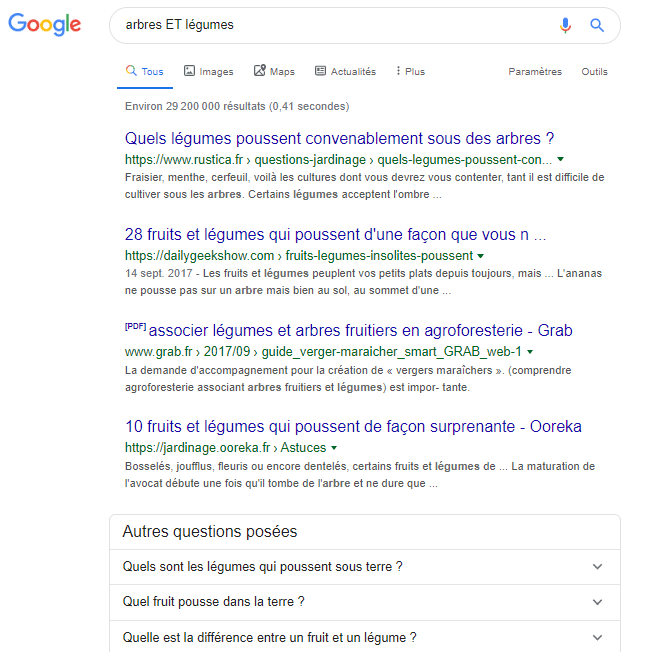648x652 pixels.
Task: Open the Images tab
Action: tap(208, 71)
